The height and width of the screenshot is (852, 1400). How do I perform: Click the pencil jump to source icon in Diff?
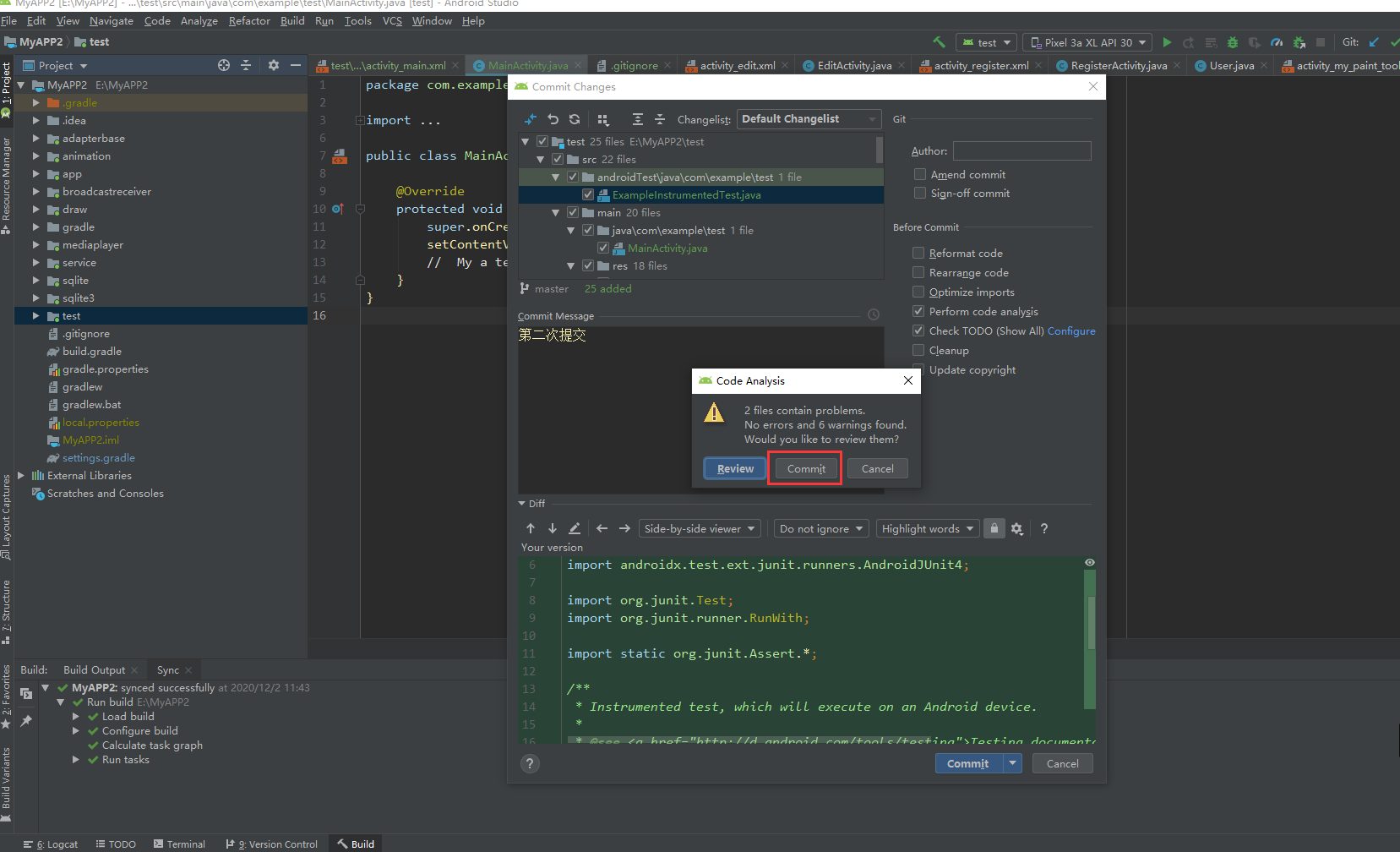coord(575,528)
